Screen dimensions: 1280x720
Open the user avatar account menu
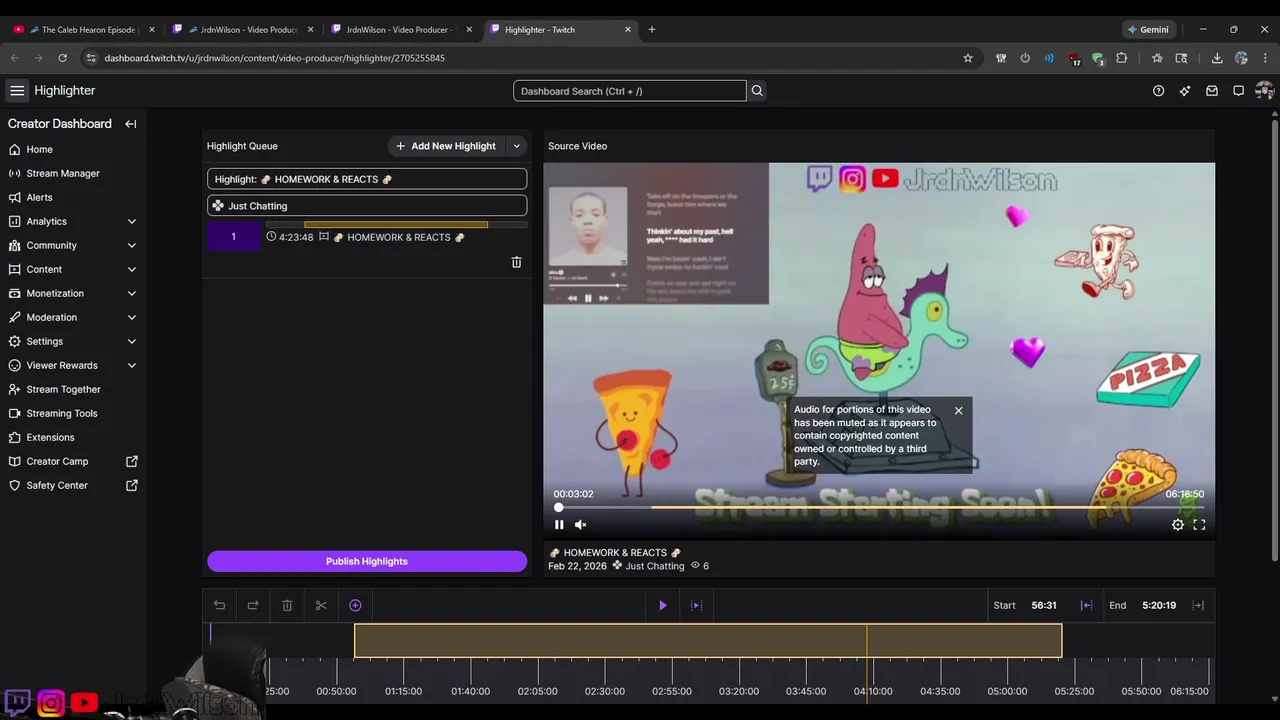[x=1264, y=91]
